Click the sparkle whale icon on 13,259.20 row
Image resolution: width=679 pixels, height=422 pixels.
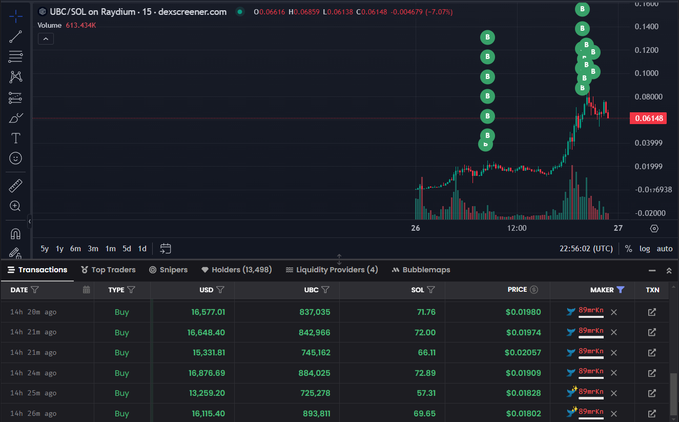[x=572, y=392]
